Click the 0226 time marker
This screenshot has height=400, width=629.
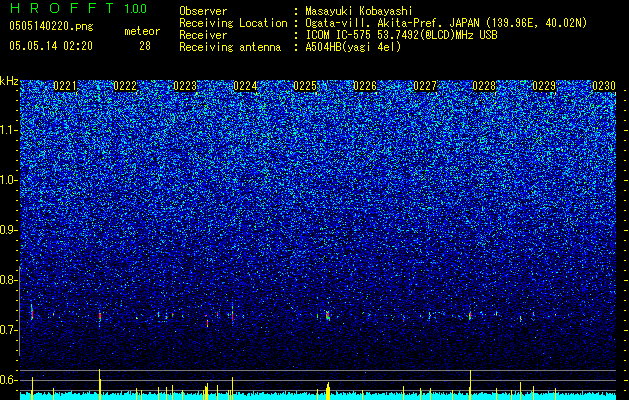pos(365,86)
